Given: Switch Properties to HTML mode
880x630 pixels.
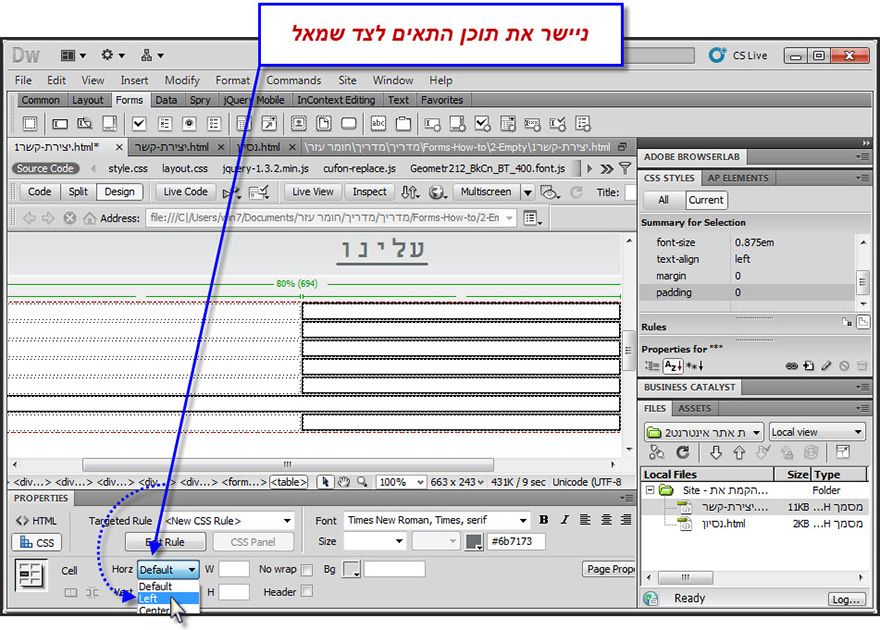Looking at the screenshot, I should pyautogui.click(x=36, y=521).
